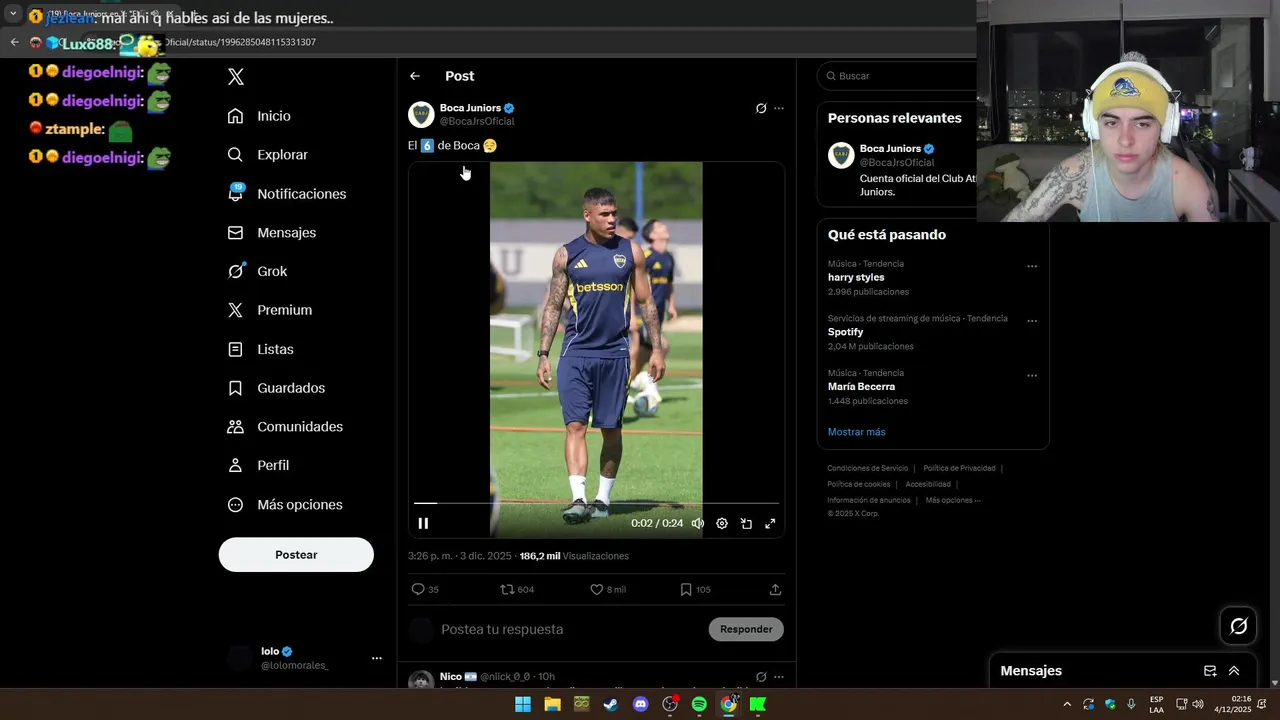Screen dimensions: 1280x720
Task: Expand footer Más opciones
Action: (953, 500)
